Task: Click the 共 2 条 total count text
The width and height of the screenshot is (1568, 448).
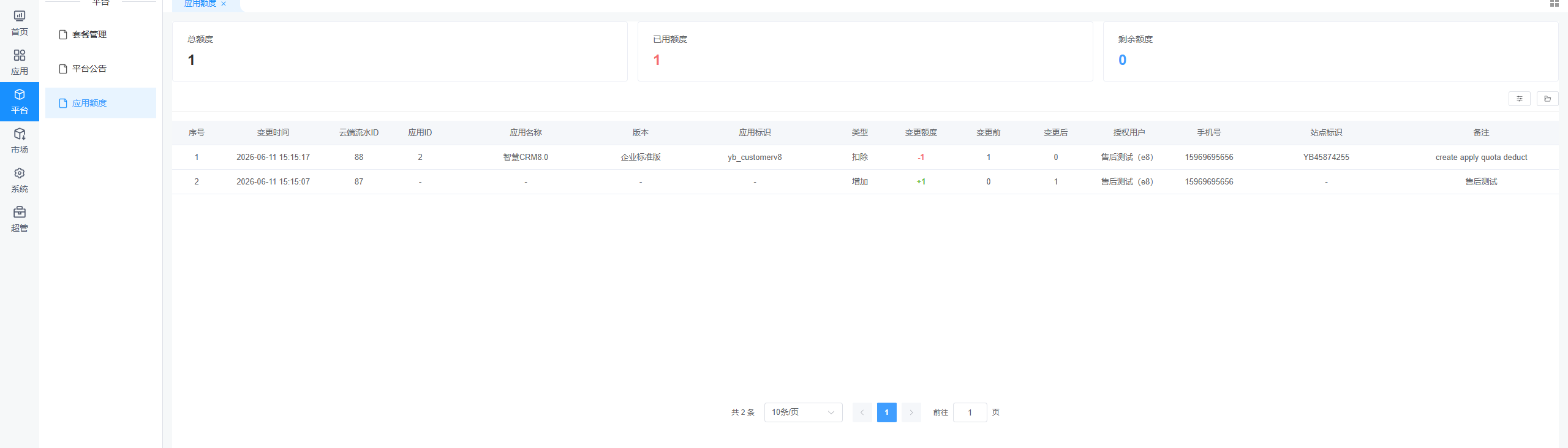Action: [x=743, y=412]
